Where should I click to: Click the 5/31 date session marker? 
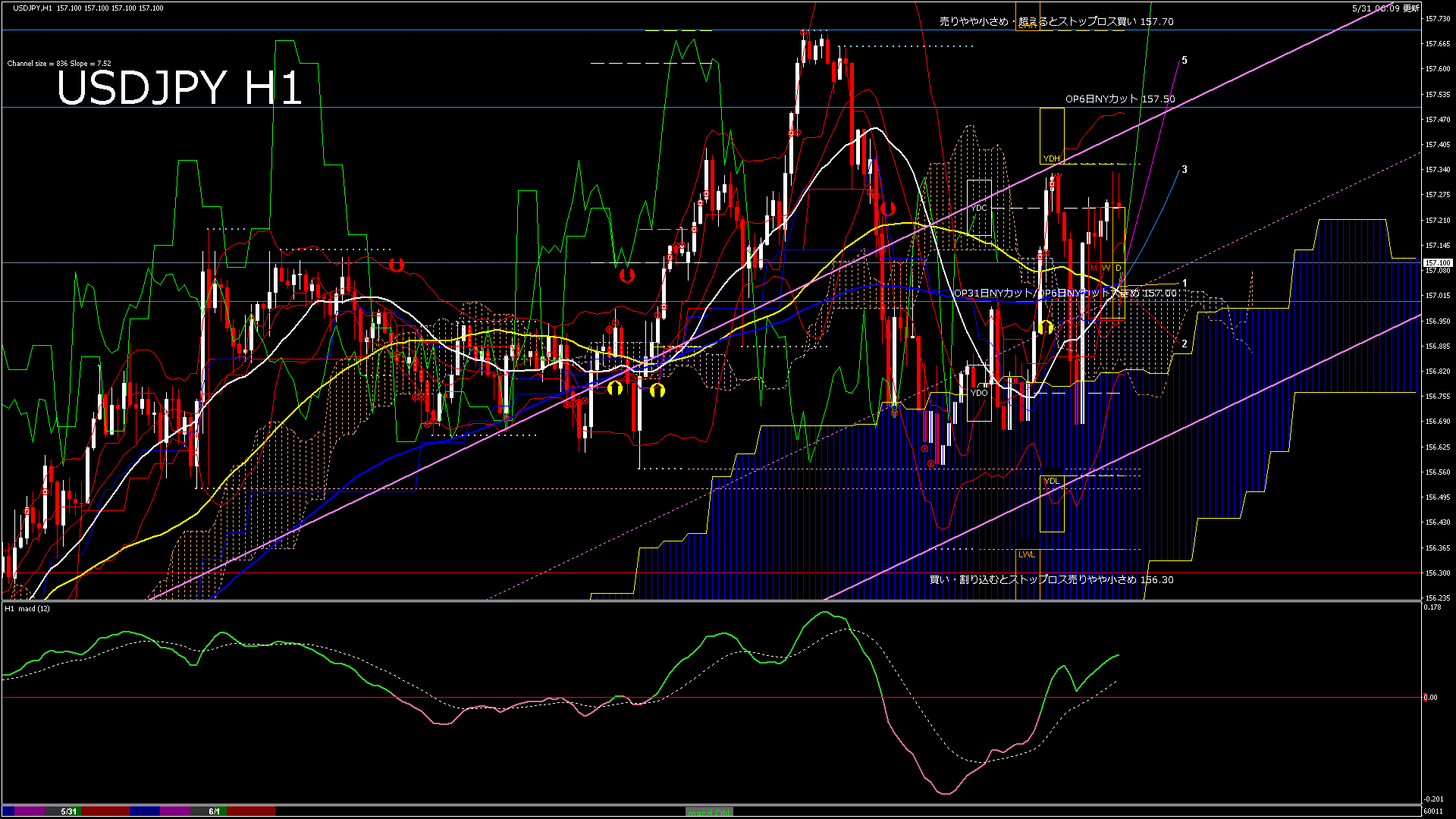coord(68,811)
